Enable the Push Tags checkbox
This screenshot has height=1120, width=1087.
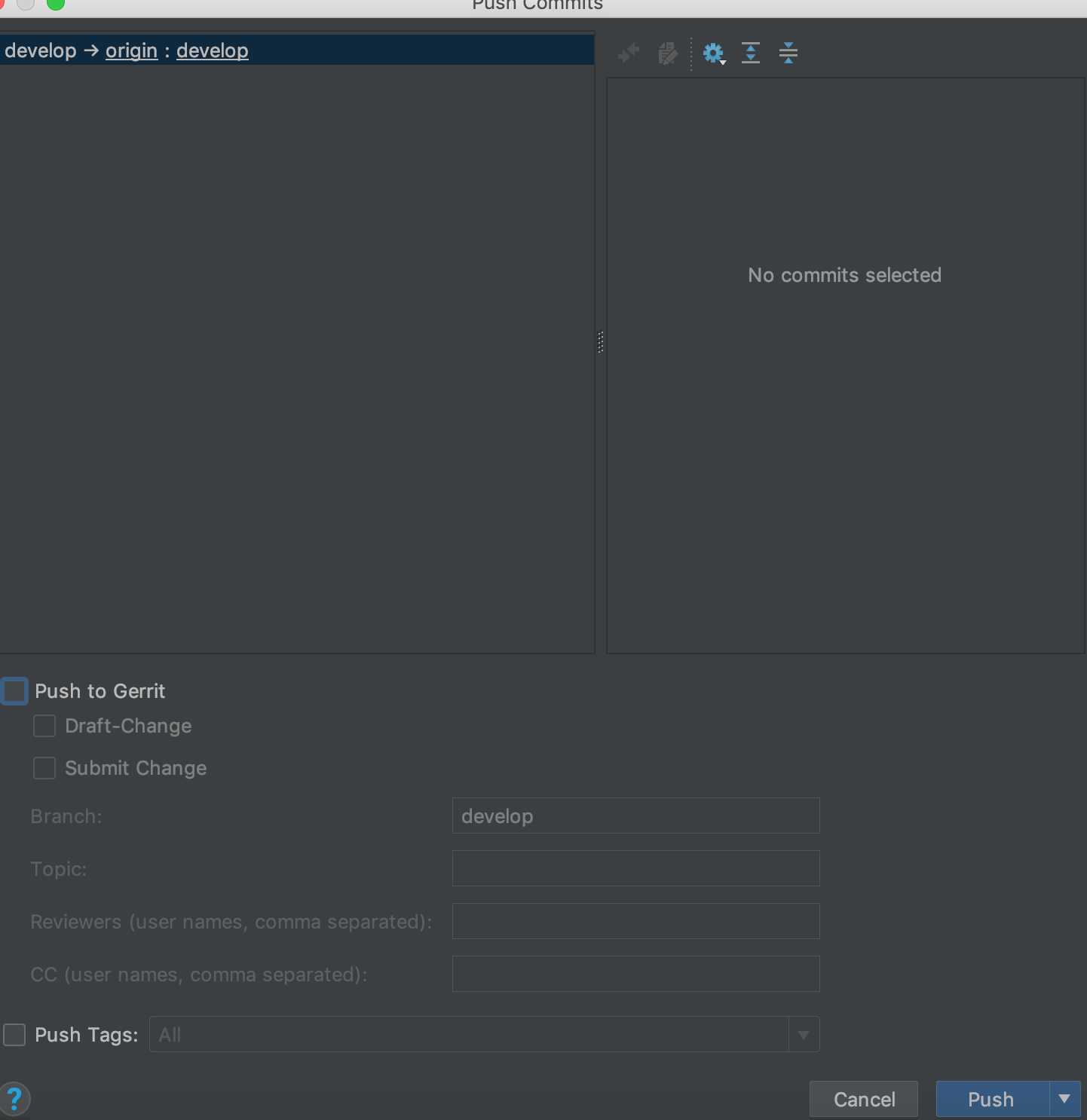(14, 1035)
